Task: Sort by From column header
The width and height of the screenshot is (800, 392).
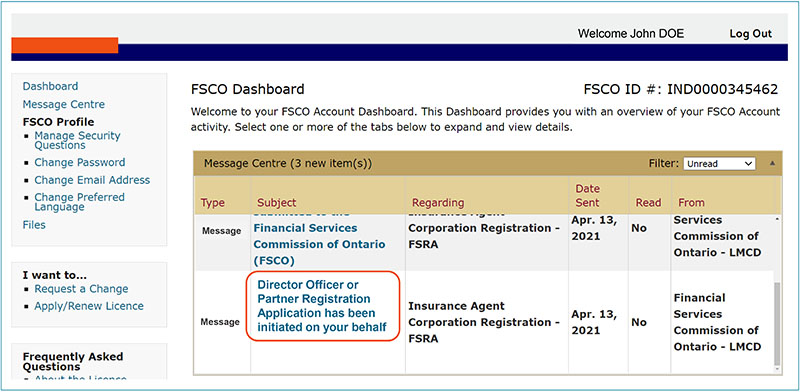Action: [x=691, y=203]
